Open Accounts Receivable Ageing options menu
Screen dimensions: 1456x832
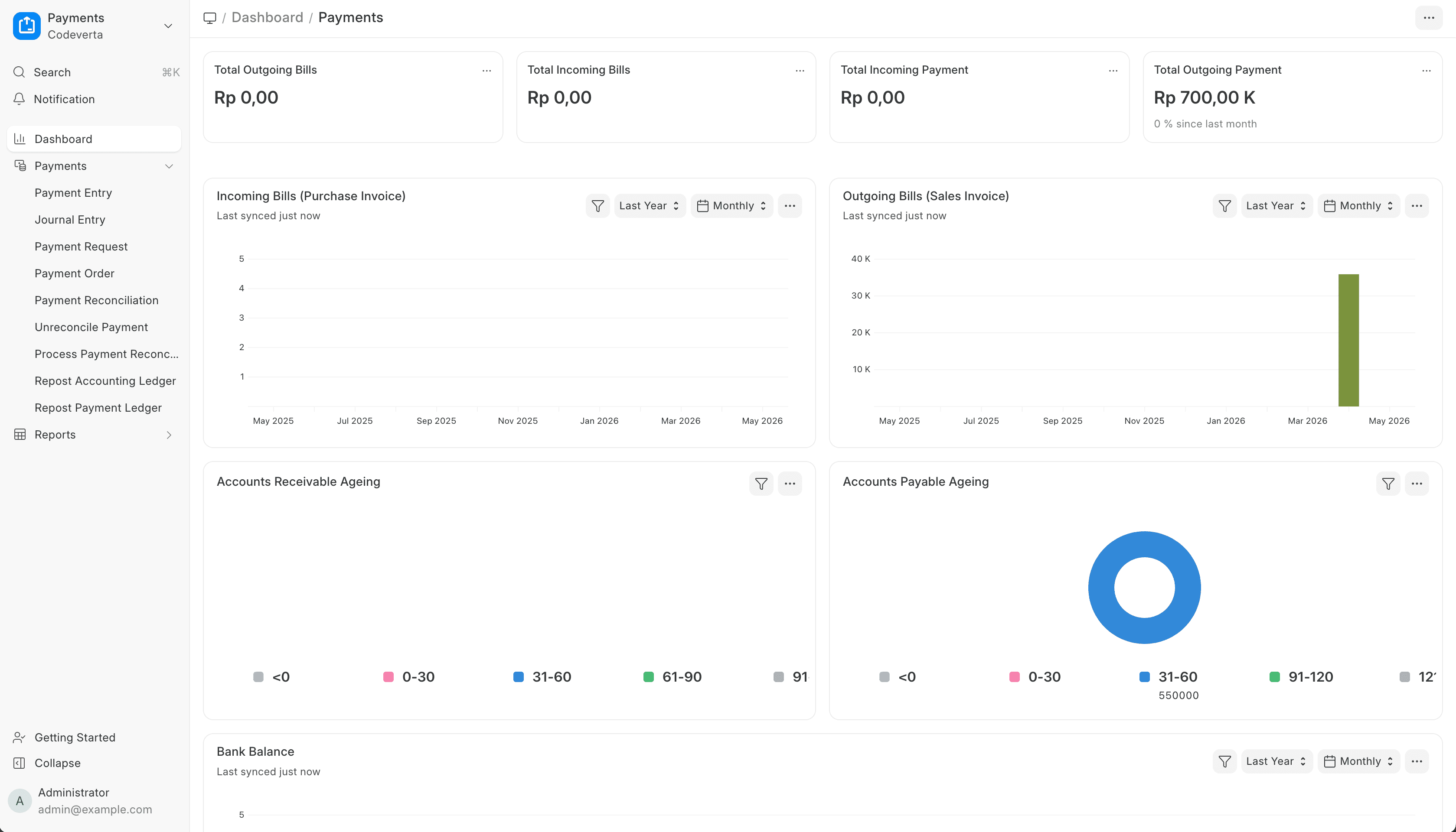point(790,484)
